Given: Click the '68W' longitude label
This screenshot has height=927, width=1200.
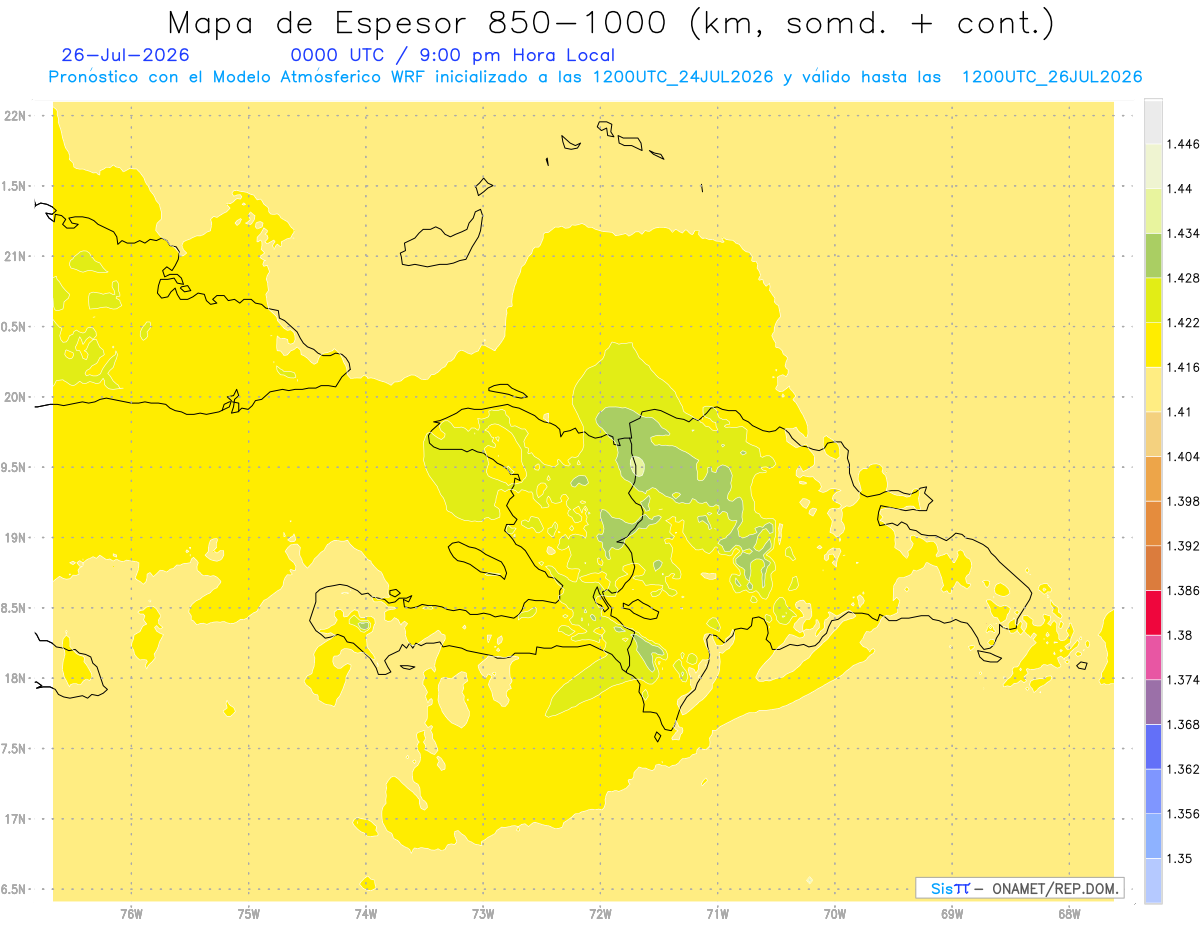Looking at the screenshot, I should (x=1069, y=914).
